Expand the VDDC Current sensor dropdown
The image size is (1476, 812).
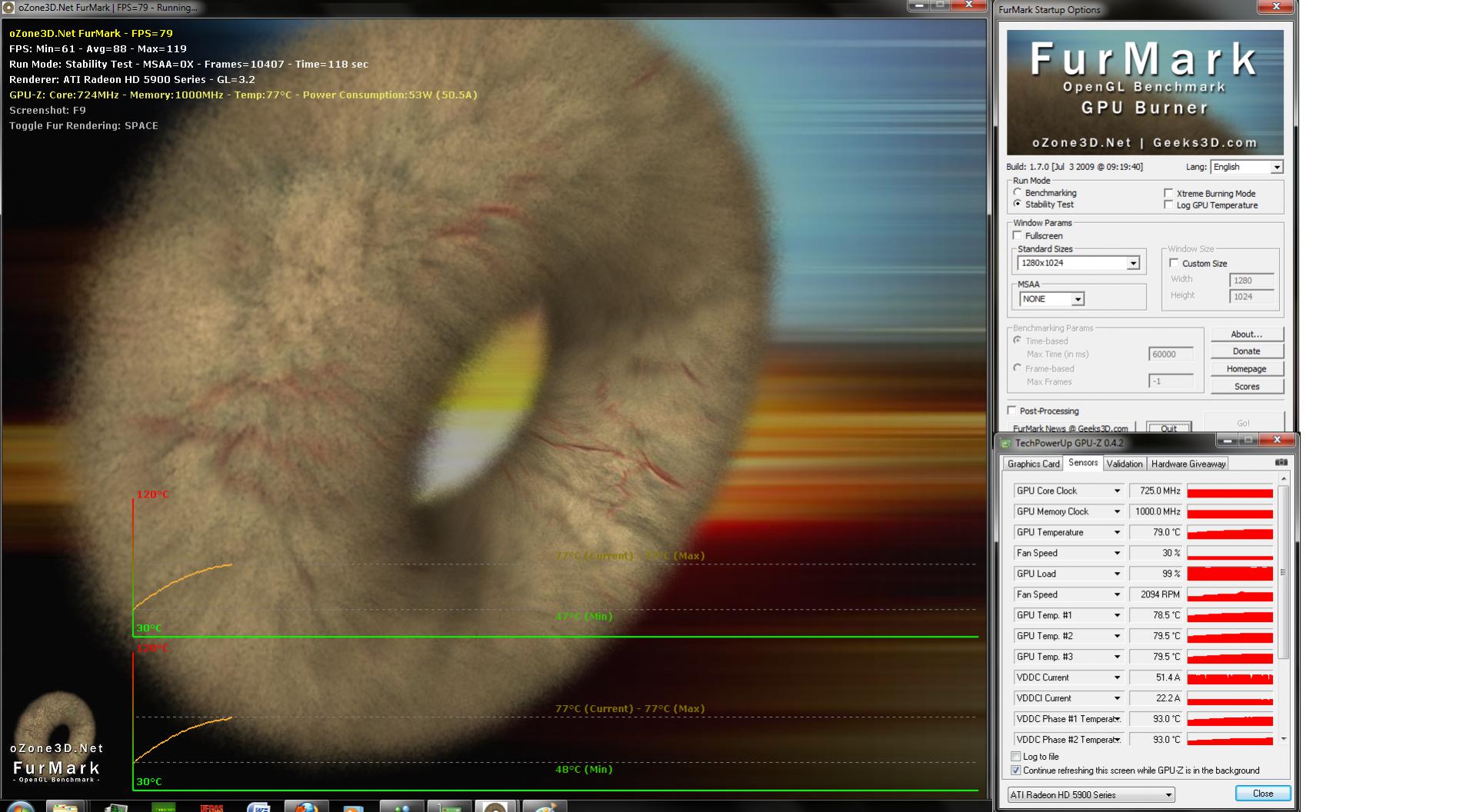coord(1068,677)
